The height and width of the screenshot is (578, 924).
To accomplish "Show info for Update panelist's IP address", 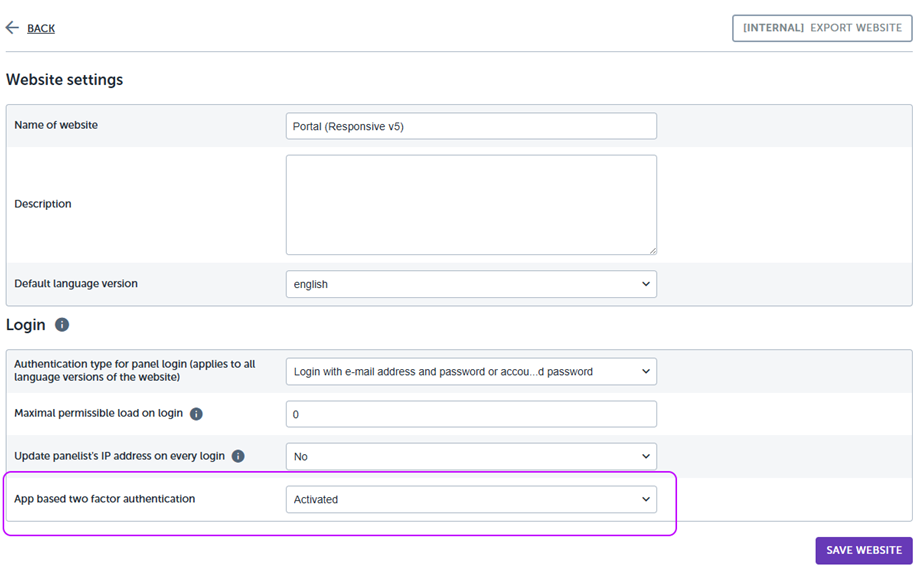I will tap(238, 456).
